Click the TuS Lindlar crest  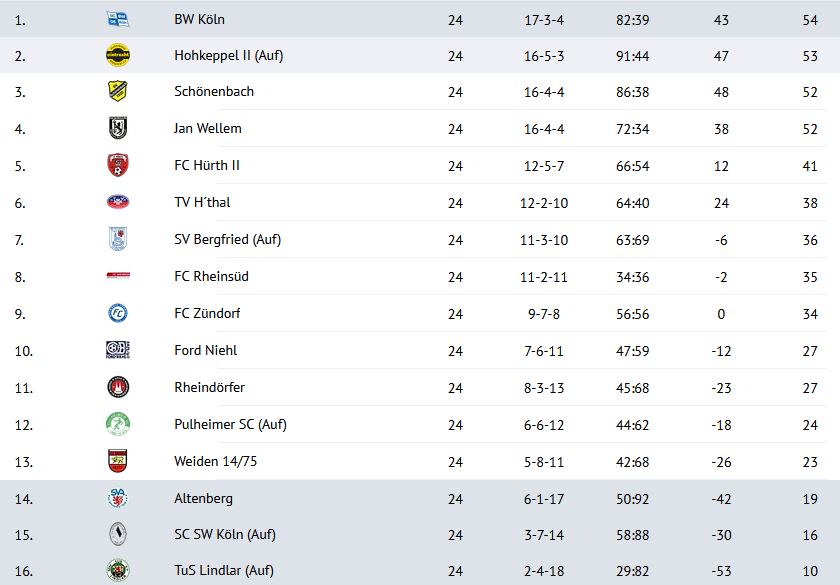[x=118, y=570]
